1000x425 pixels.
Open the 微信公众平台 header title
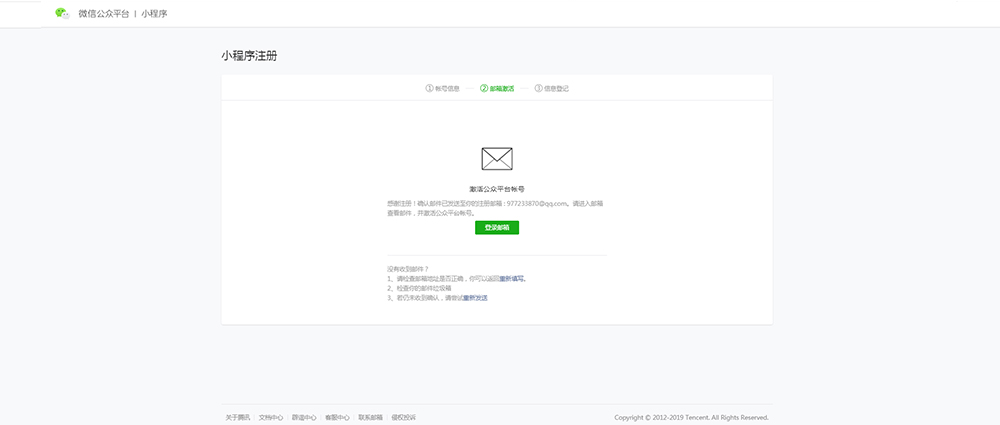point(104,14)
